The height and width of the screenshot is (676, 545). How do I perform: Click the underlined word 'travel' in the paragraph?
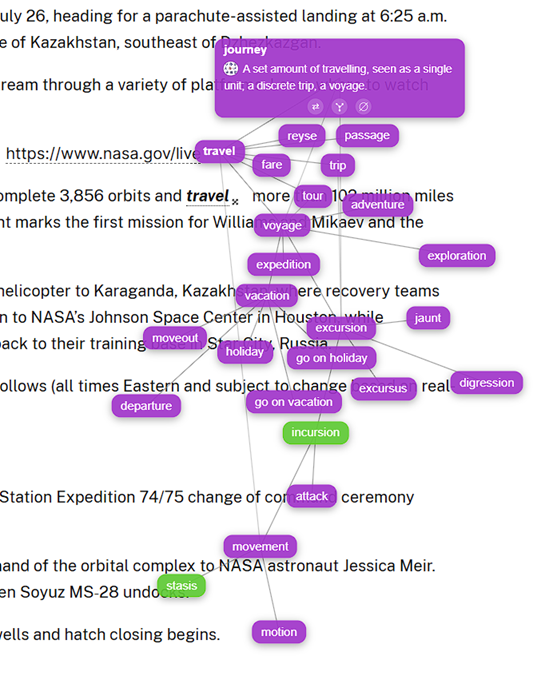click(207, 196)
